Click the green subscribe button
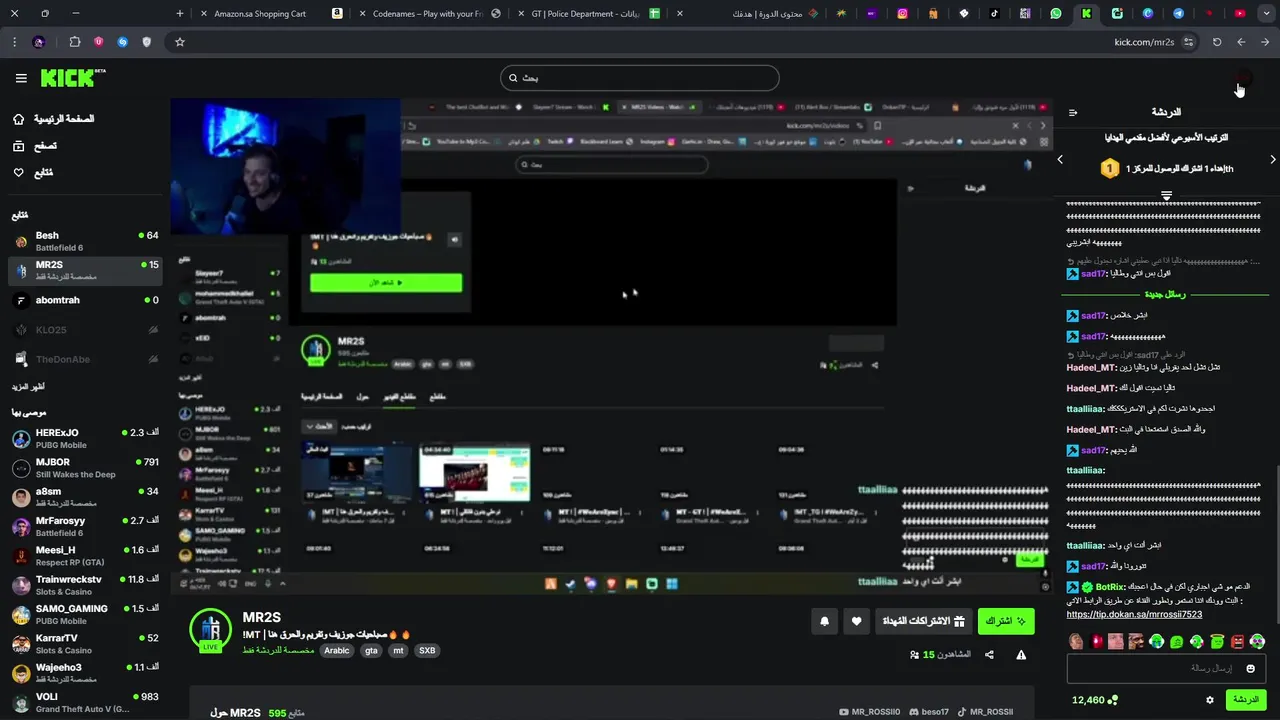 pos(1005,621)
